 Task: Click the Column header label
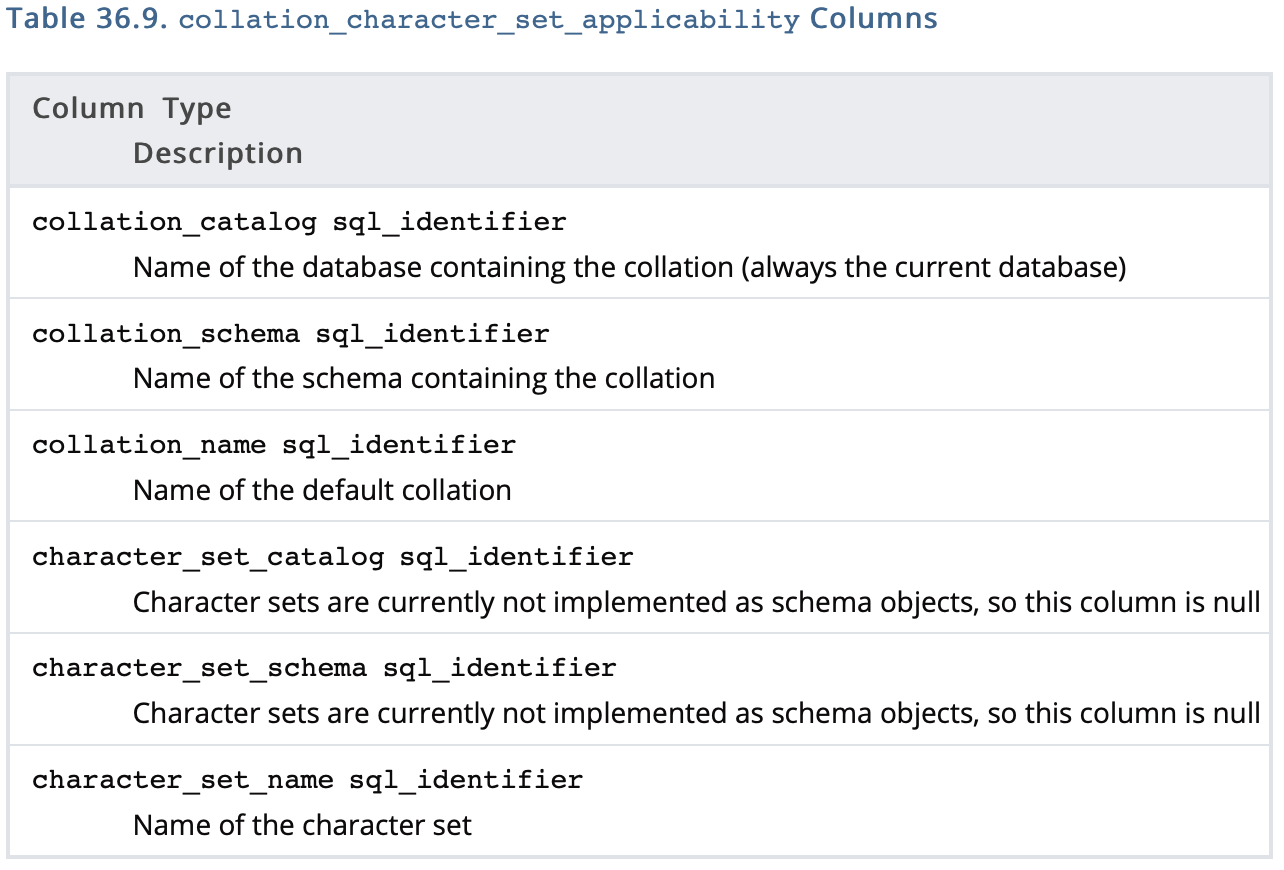point(88,108)
